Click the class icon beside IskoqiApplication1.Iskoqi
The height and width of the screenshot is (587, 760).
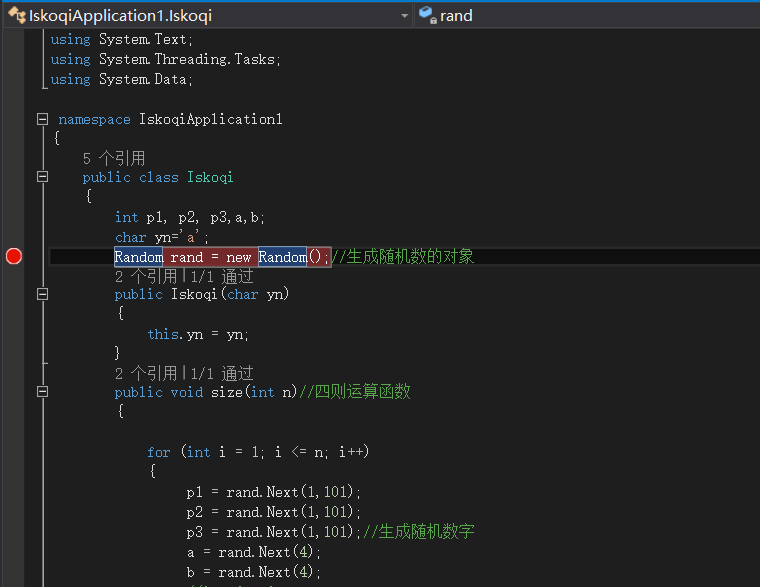(17, 16)
